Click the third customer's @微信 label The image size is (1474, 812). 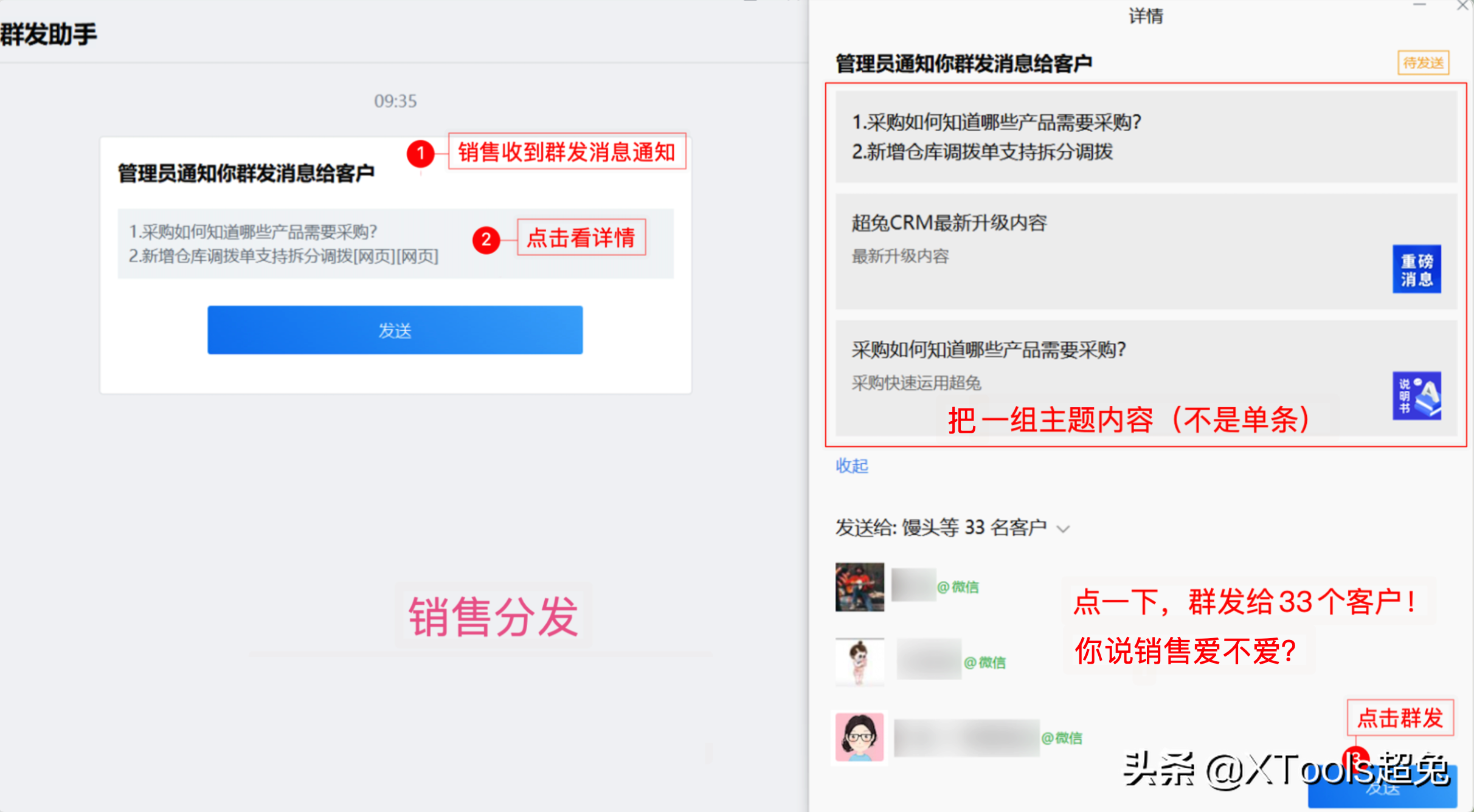1062,738
